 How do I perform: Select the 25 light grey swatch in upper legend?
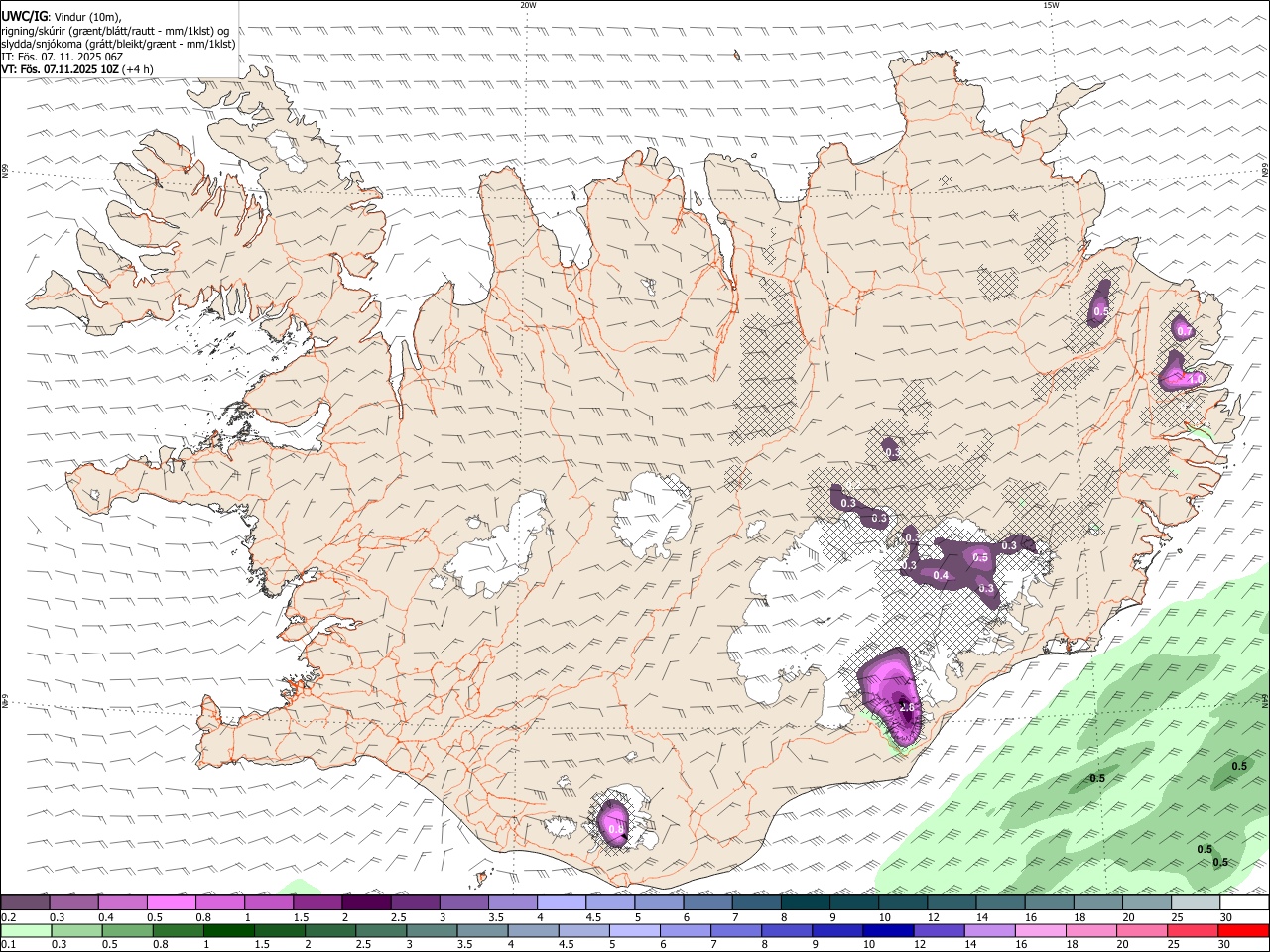[1195, 902]
